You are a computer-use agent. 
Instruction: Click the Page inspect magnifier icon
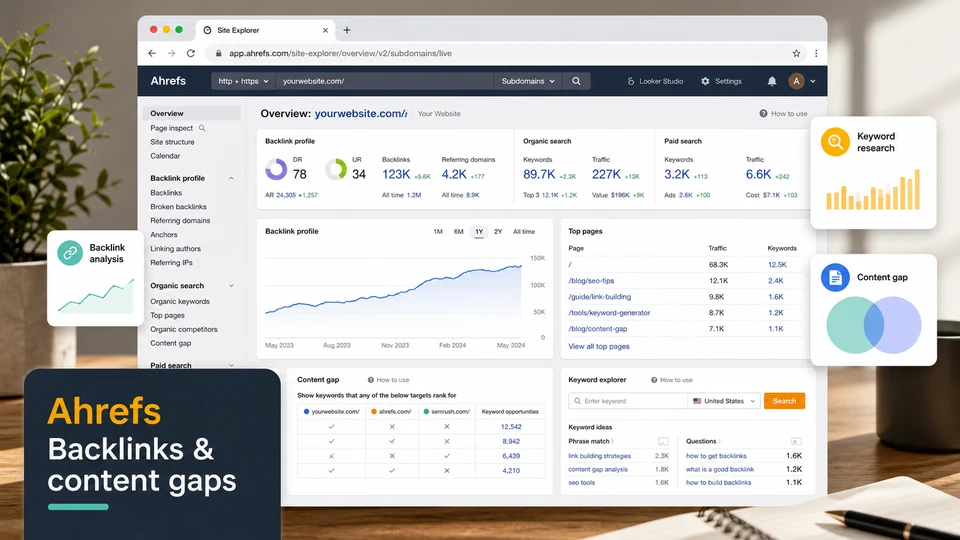tap(202, 128)
